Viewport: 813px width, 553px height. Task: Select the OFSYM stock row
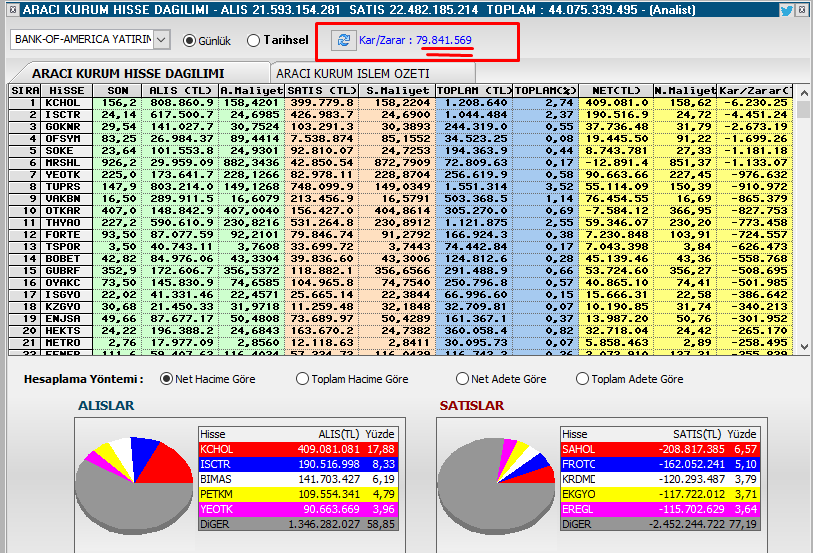401,139
